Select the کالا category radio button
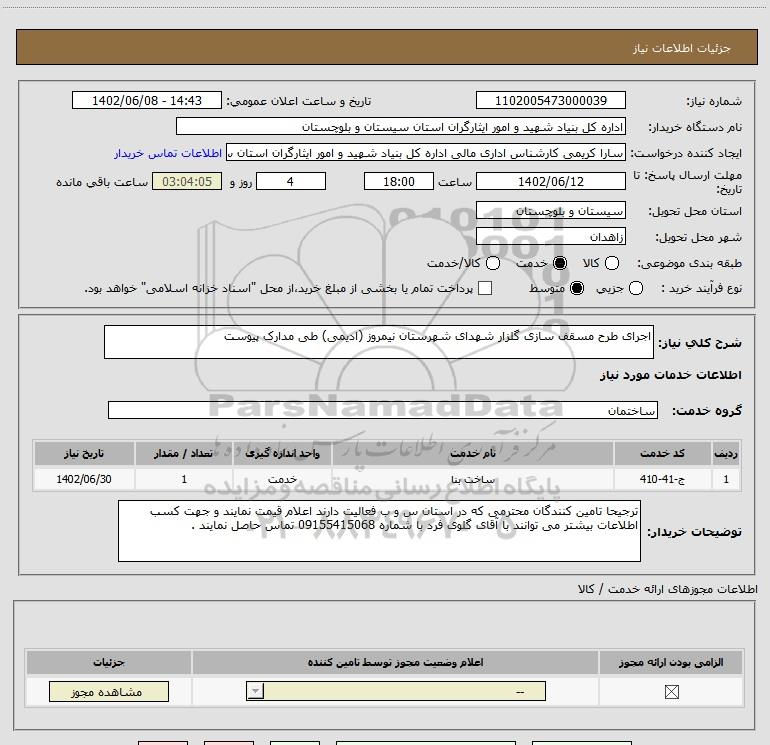Image resolution: width=770 pixels, height=745 pixels. tap(612, 263)
